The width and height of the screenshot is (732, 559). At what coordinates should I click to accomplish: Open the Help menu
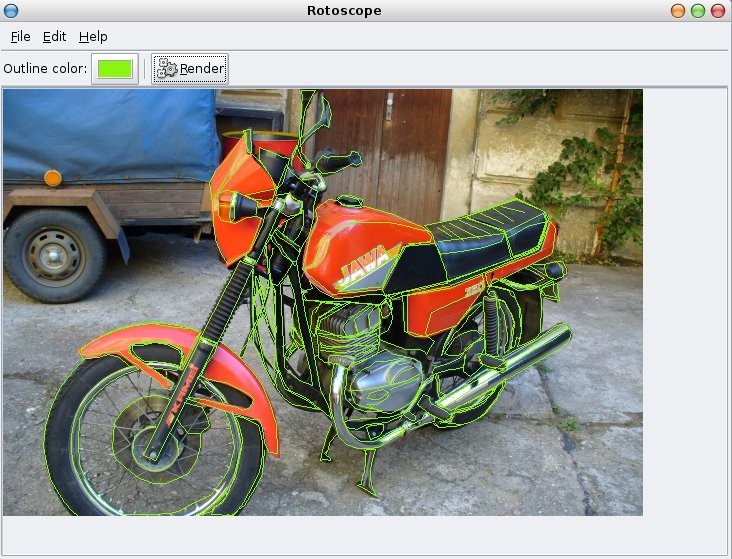(x=93, y=36)
